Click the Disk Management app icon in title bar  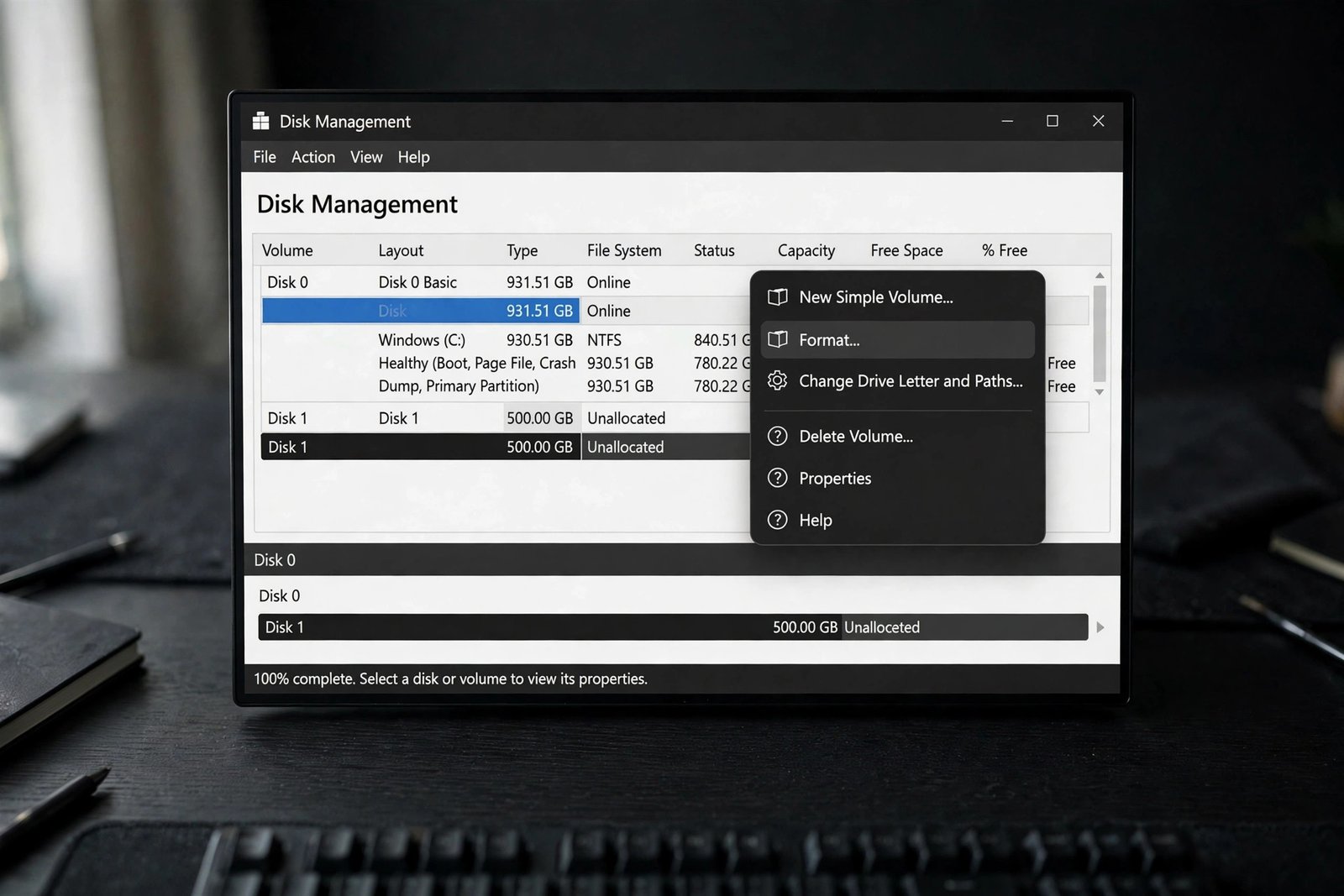pos(261,121)
